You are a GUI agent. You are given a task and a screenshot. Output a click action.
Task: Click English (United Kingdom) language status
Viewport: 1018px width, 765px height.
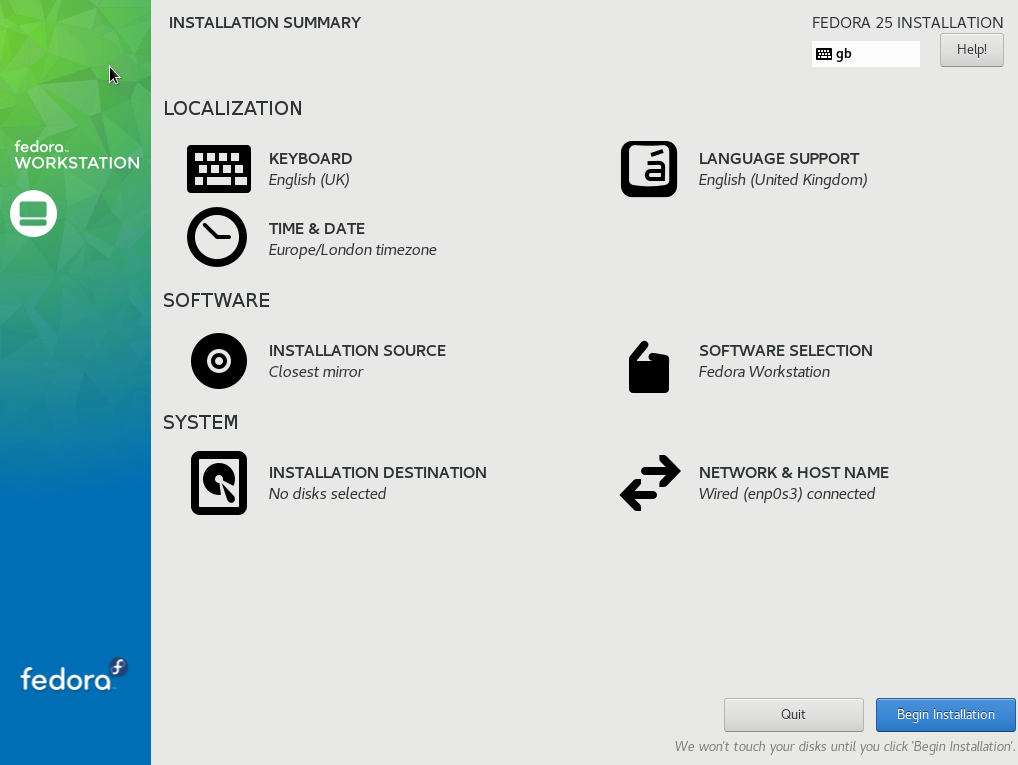coord(783,180)
